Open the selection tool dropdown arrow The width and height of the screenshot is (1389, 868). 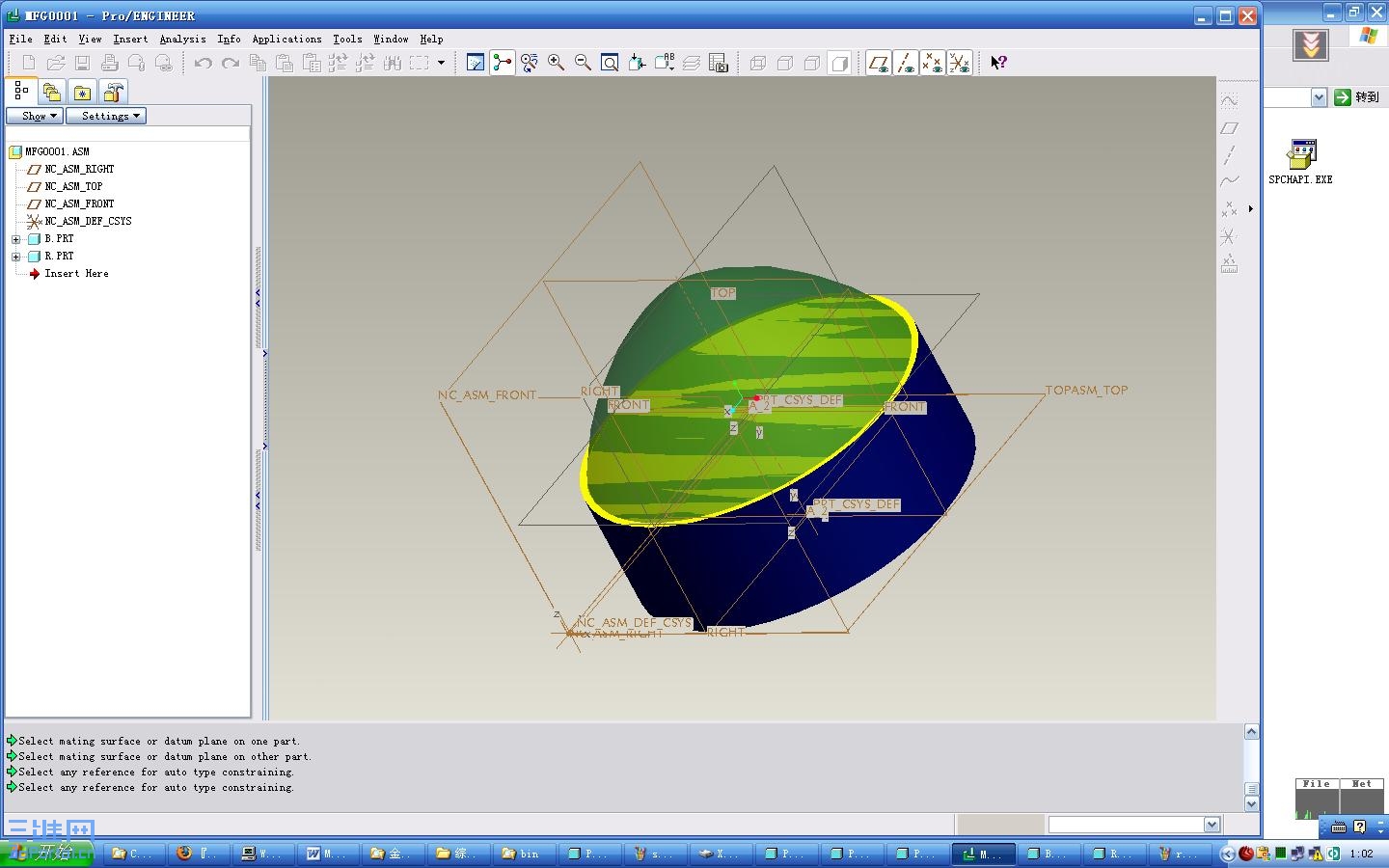[441, 63]
